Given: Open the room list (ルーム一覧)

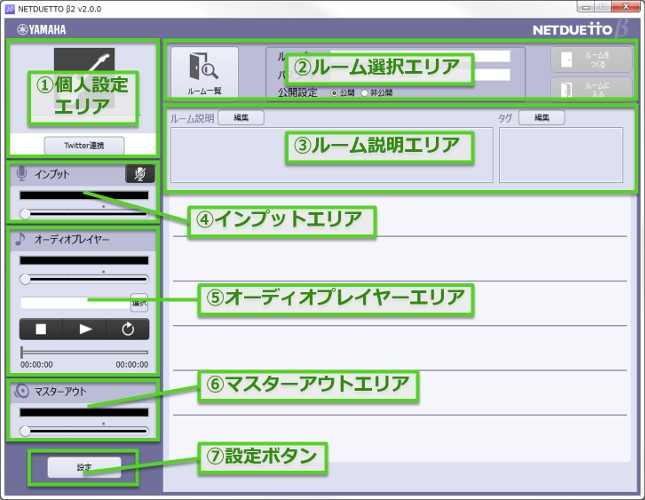Looking at the screenshot, I should click(204, 72).
